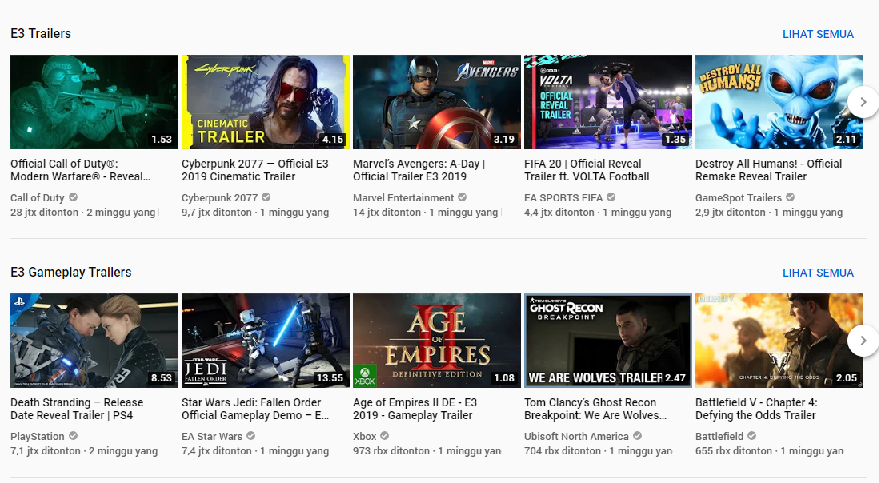Open title FIFA 20 Official Reveal Trailer

586,170
